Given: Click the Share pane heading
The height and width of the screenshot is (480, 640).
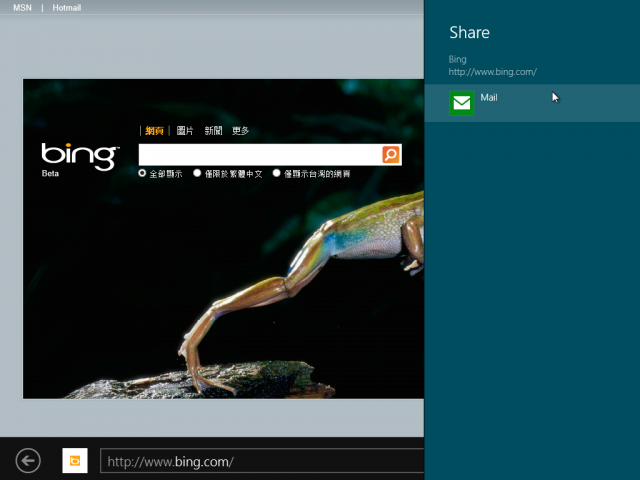Looking at the screenshot, I should click(469, 33).
